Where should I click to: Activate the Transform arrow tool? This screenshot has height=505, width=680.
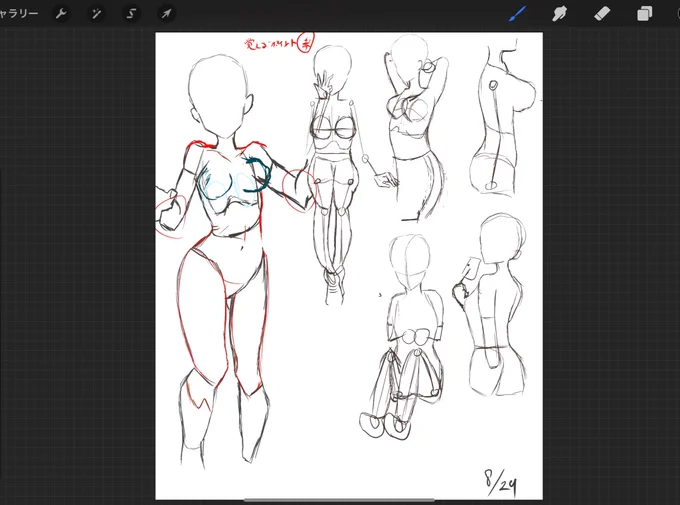(x=166, y=14)
